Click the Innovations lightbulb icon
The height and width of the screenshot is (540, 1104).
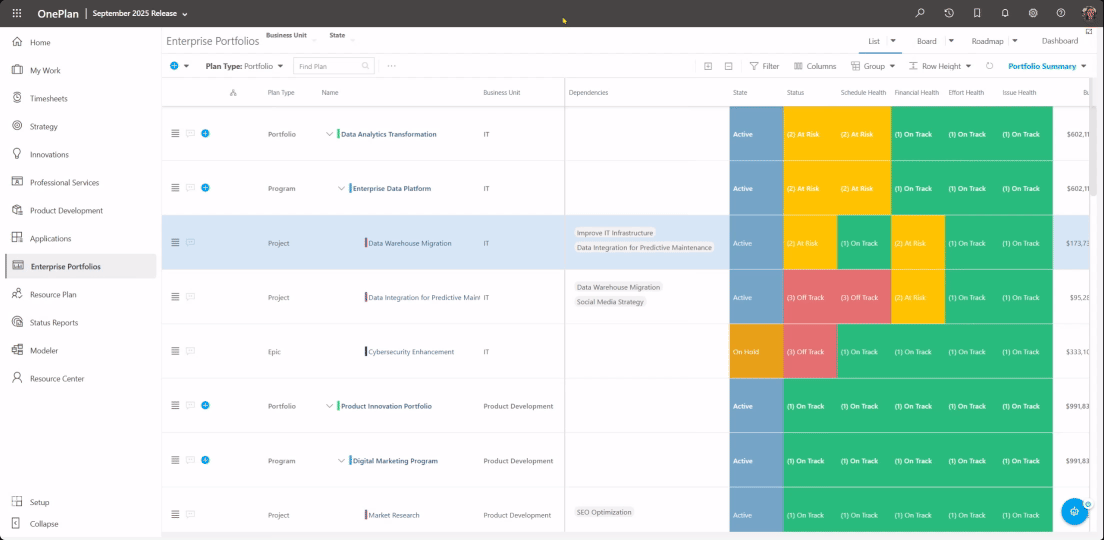pyautogui.click(x=18, y=154)
